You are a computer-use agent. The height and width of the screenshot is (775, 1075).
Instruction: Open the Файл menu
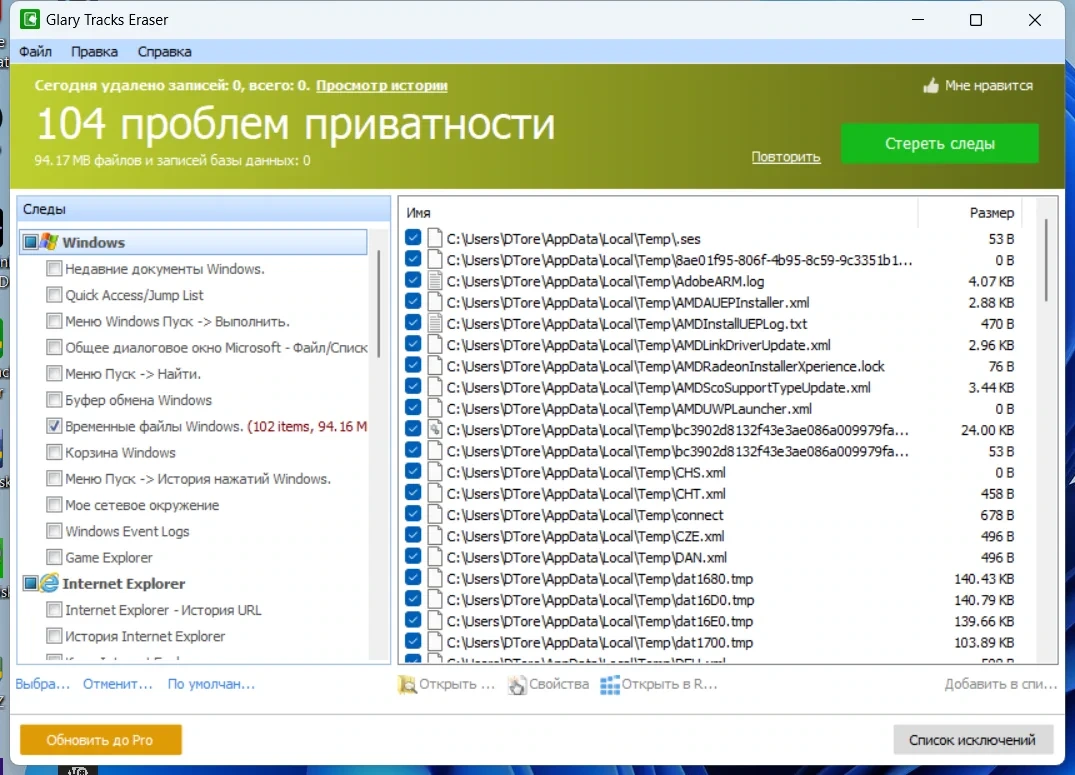click(x=35, y=51)
